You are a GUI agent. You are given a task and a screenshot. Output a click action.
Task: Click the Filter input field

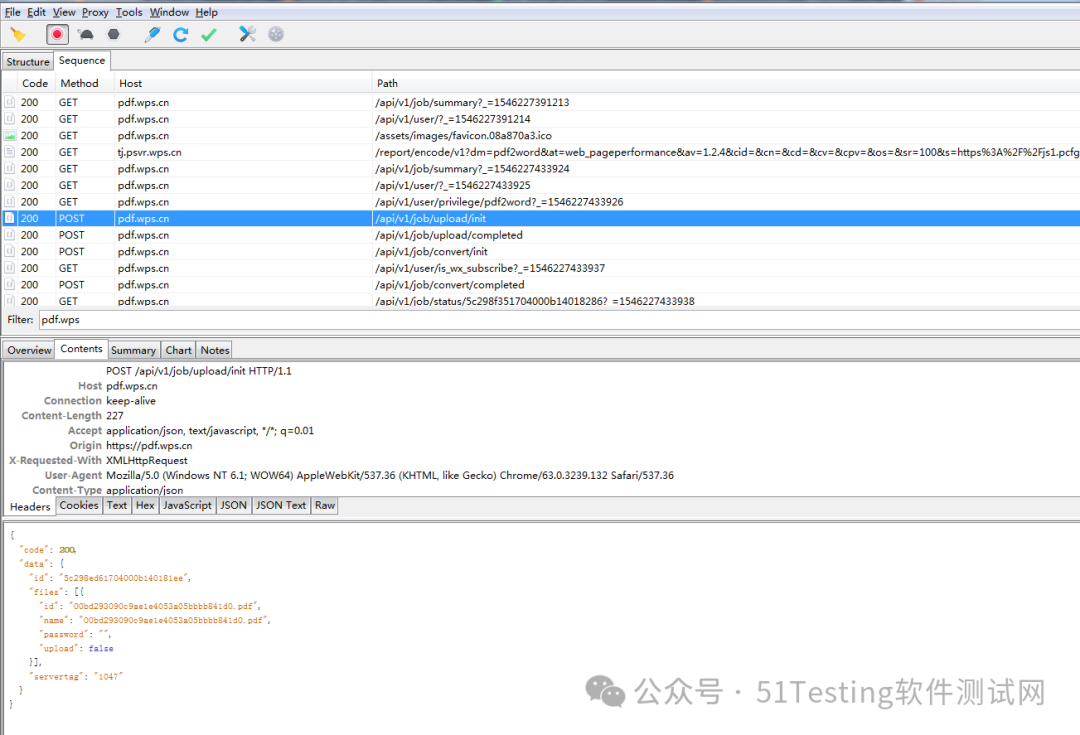558,320
